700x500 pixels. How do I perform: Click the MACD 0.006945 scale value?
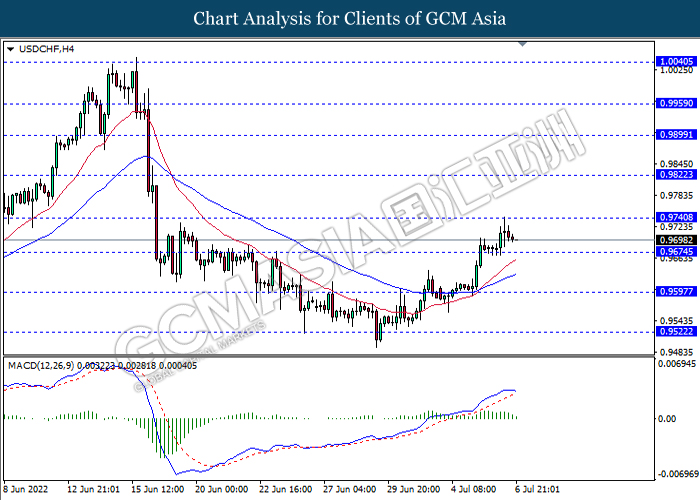tap(677, 364)
